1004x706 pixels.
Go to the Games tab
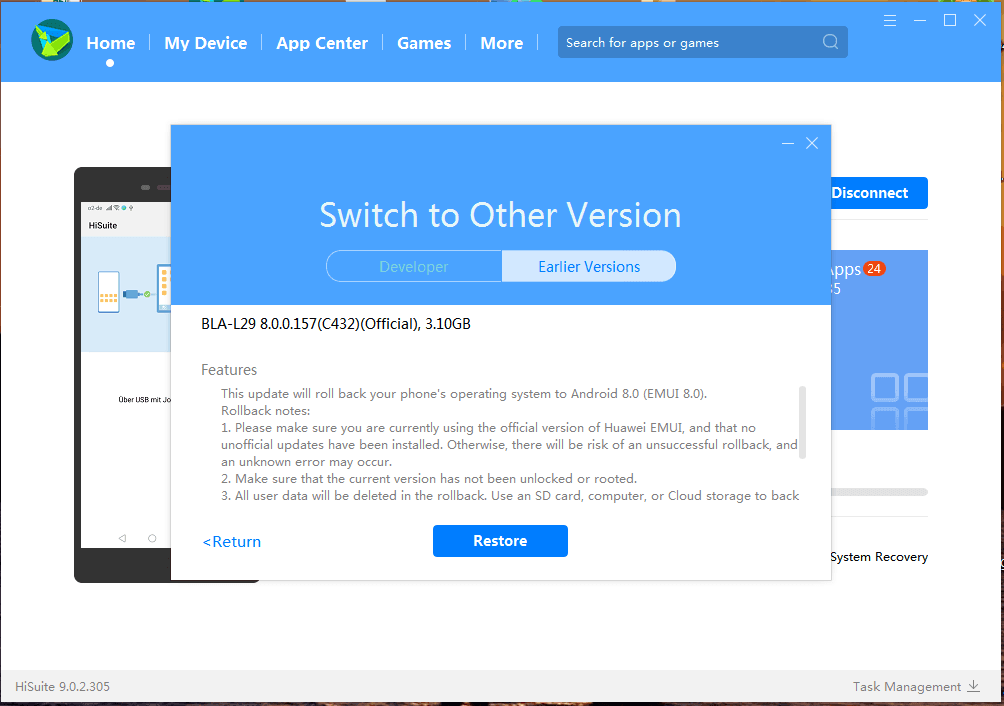point(424,43)
